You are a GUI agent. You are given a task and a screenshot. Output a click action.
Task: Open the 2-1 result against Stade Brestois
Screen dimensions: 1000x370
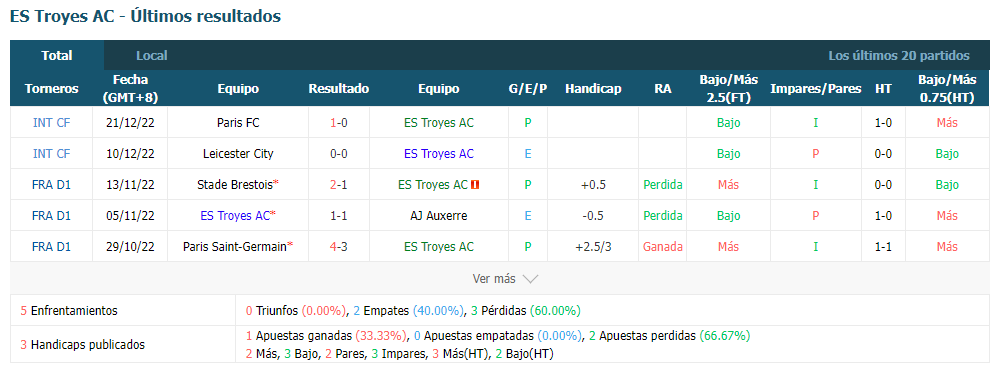tap(339, 185)
